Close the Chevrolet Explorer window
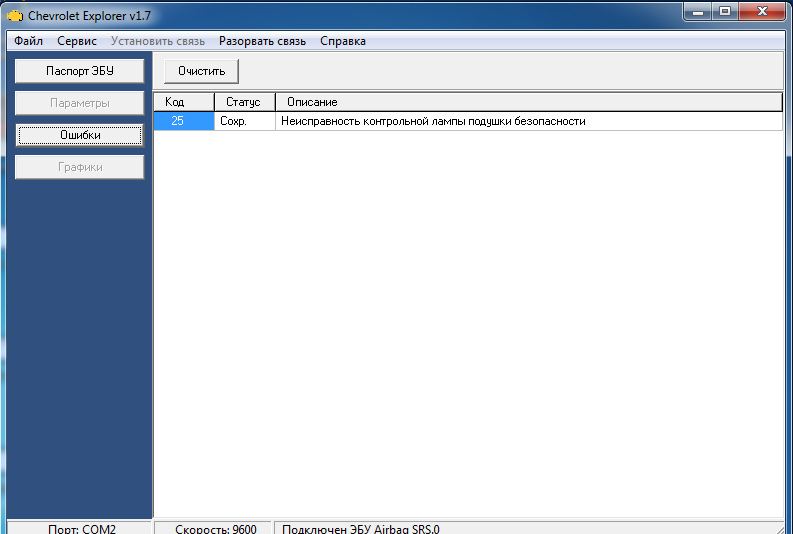Screen dimensions: 793x534 tap(762, 11)
